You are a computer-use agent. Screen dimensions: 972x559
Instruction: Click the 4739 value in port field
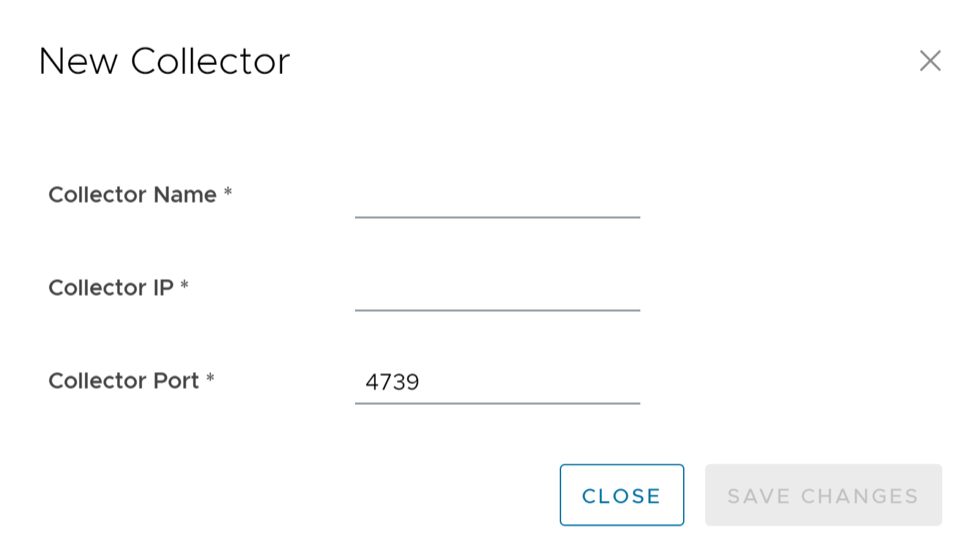tap(392, 382)
